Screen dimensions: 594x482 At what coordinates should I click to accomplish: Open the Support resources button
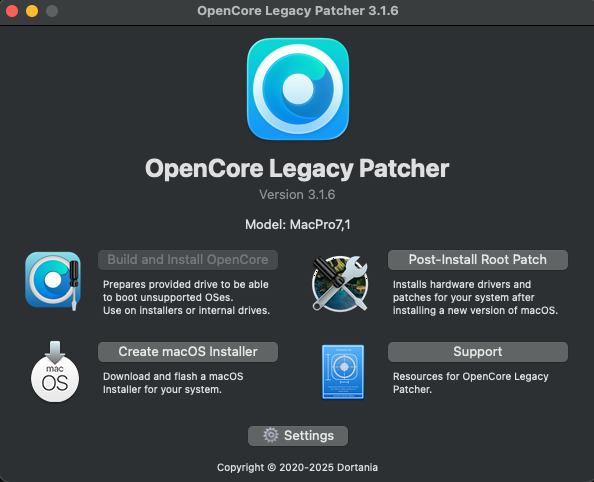click(x=478, y=352)
